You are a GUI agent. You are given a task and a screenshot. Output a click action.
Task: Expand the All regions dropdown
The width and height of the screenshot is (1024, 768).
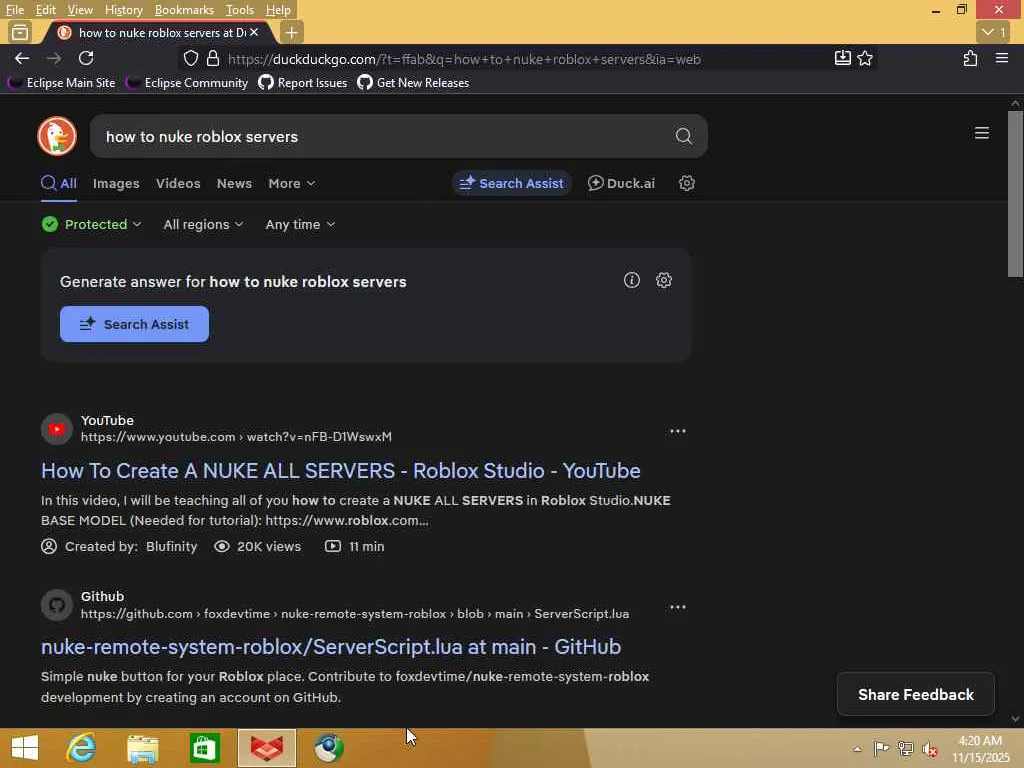(203, 224)
